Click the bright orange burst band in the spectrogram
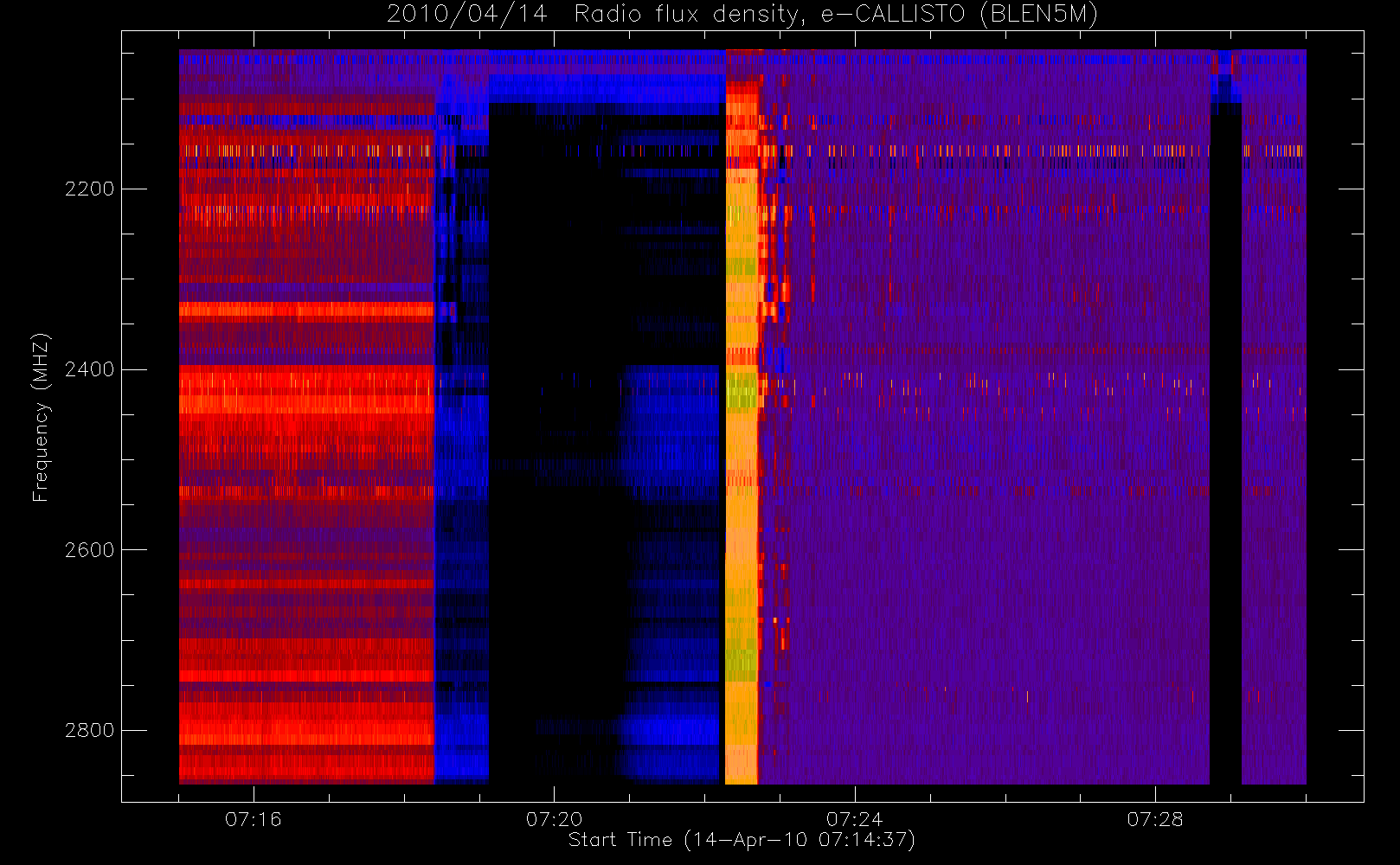 pyautogui.click(x=742, y=432)
